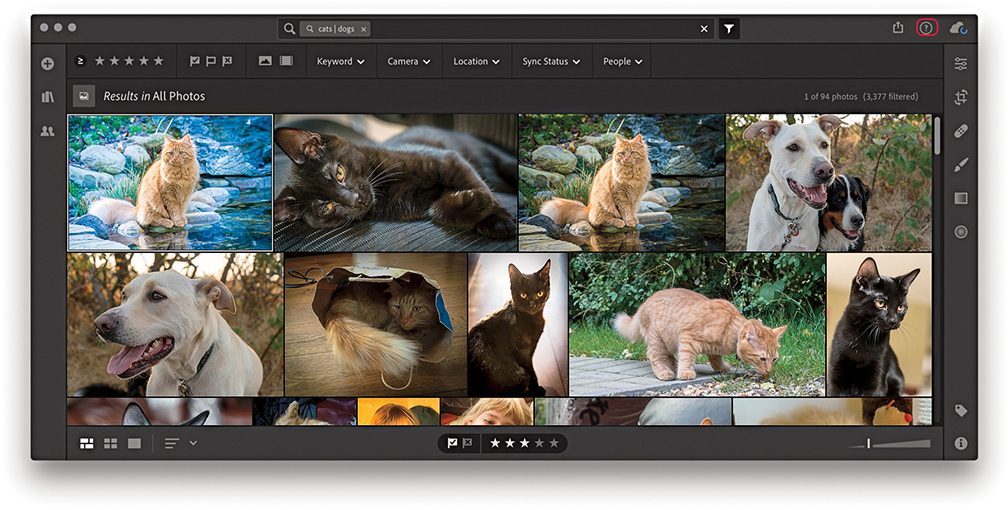Select the Linear Gradient tool
Viewport: 1008px width, 510px height.
(960, 198)
